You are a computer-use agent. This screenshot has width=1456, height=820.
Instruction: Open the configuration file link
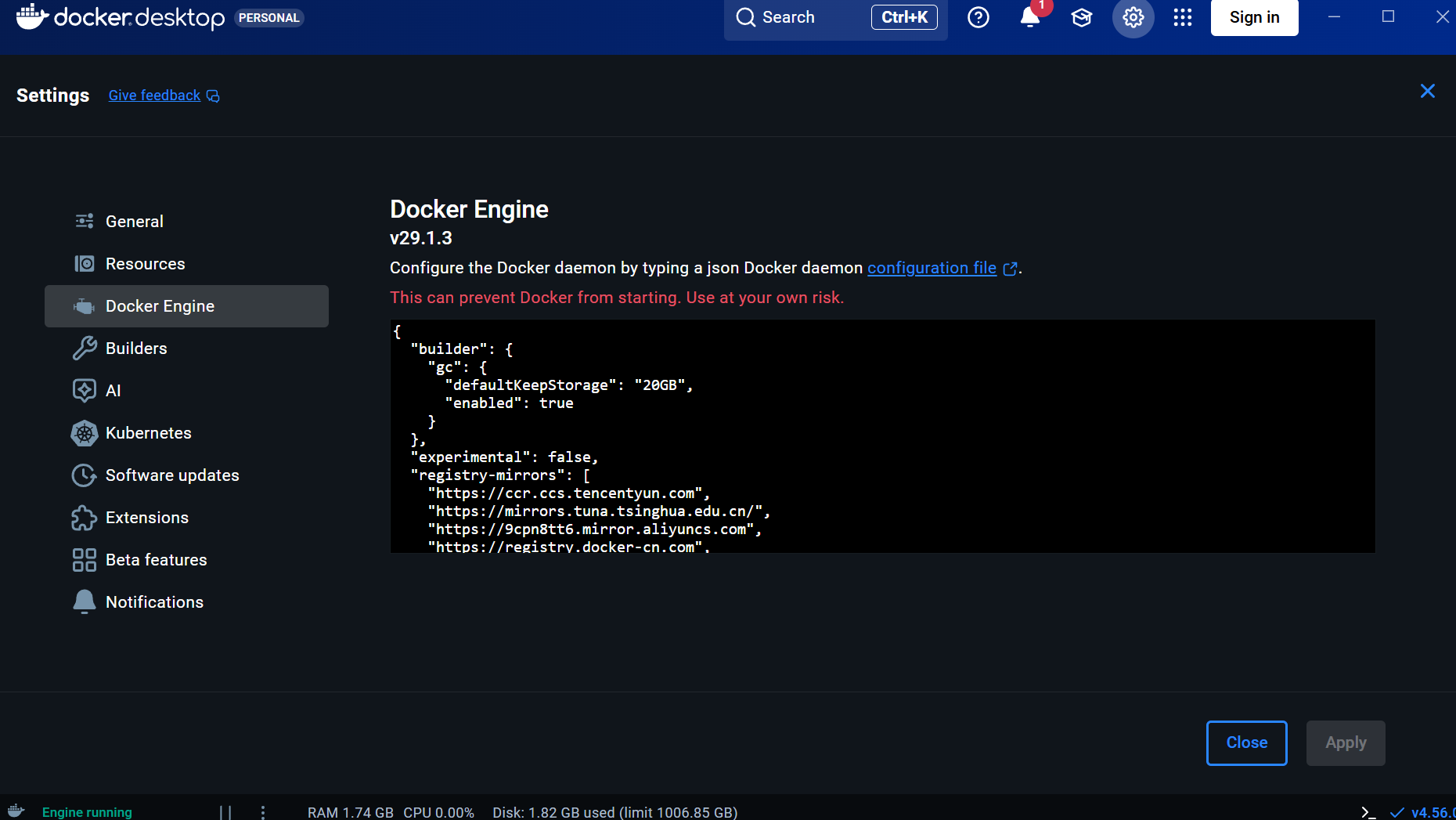pos(932,268)
